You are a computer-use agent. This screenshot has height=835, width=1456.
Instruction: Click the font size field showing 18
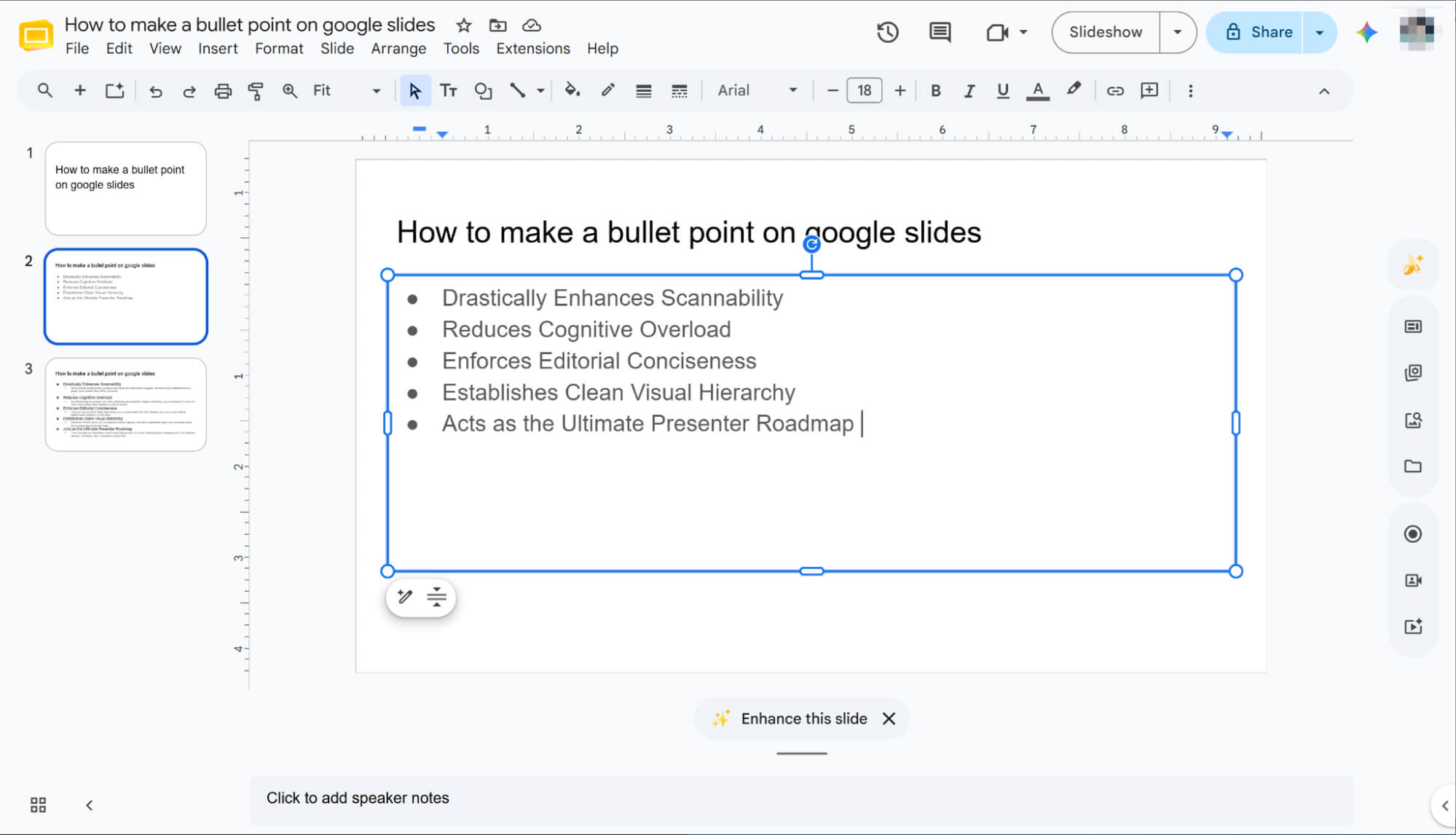865,90
